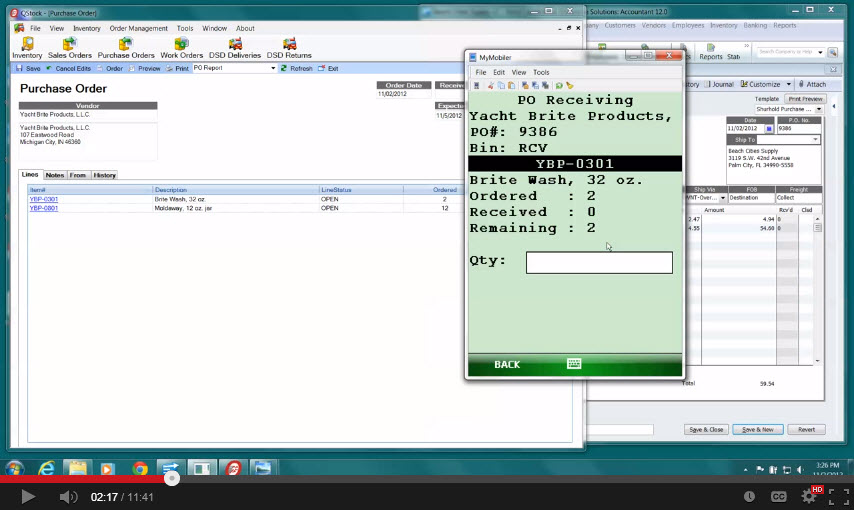Screen dimensions: 854x510
Task: Click Refresh in QStock toolbar
Action: click(296, 68)
